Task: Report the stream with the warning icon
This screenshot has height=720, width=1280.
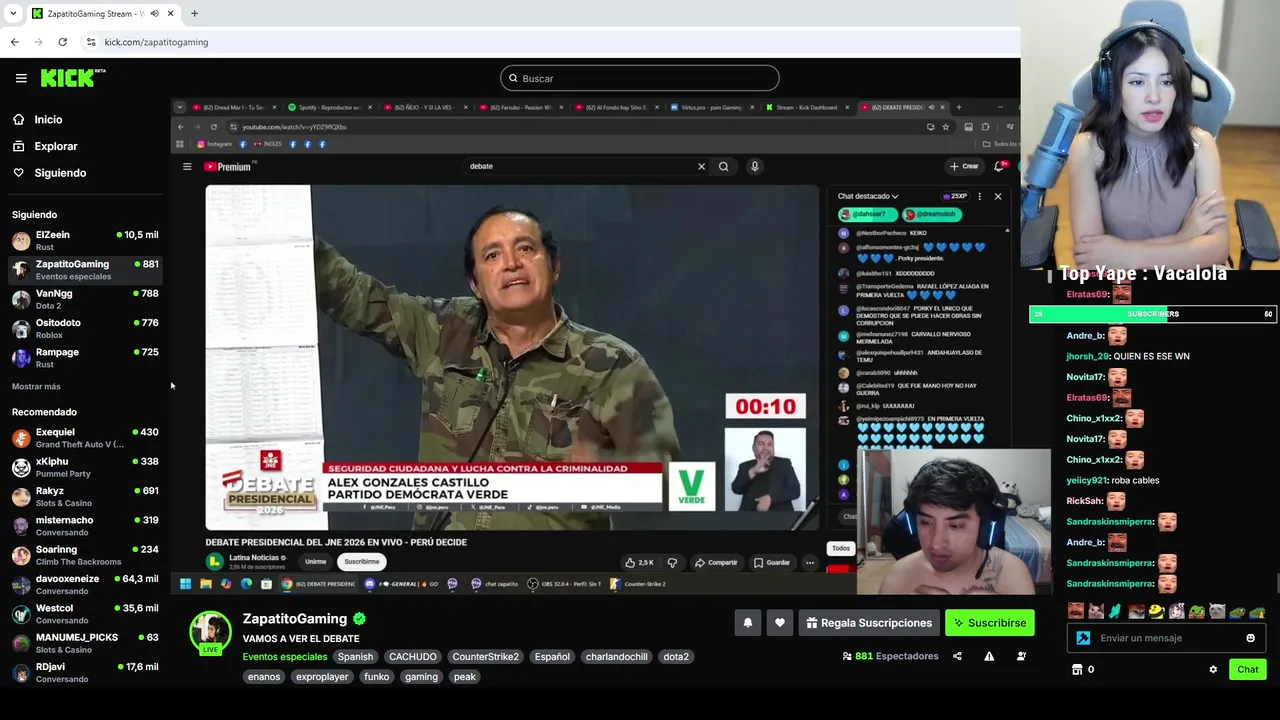Action: 989,656
